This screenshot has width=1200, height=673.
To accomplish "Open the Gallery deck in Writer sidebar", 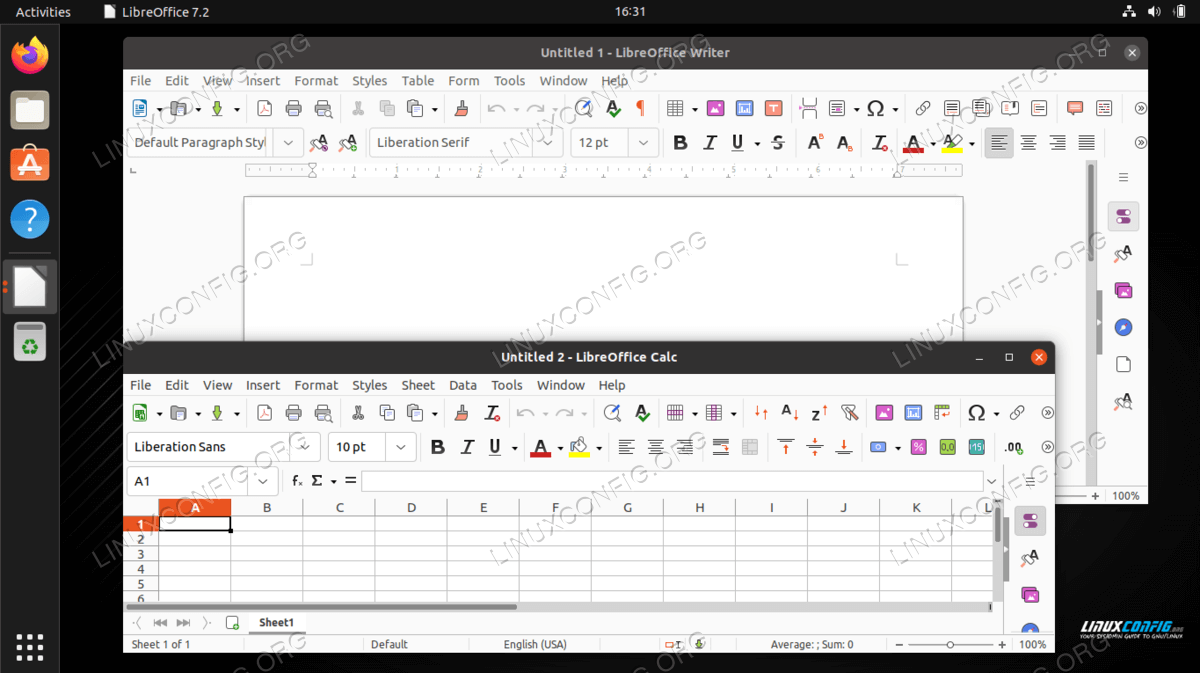I will 1123,290.
